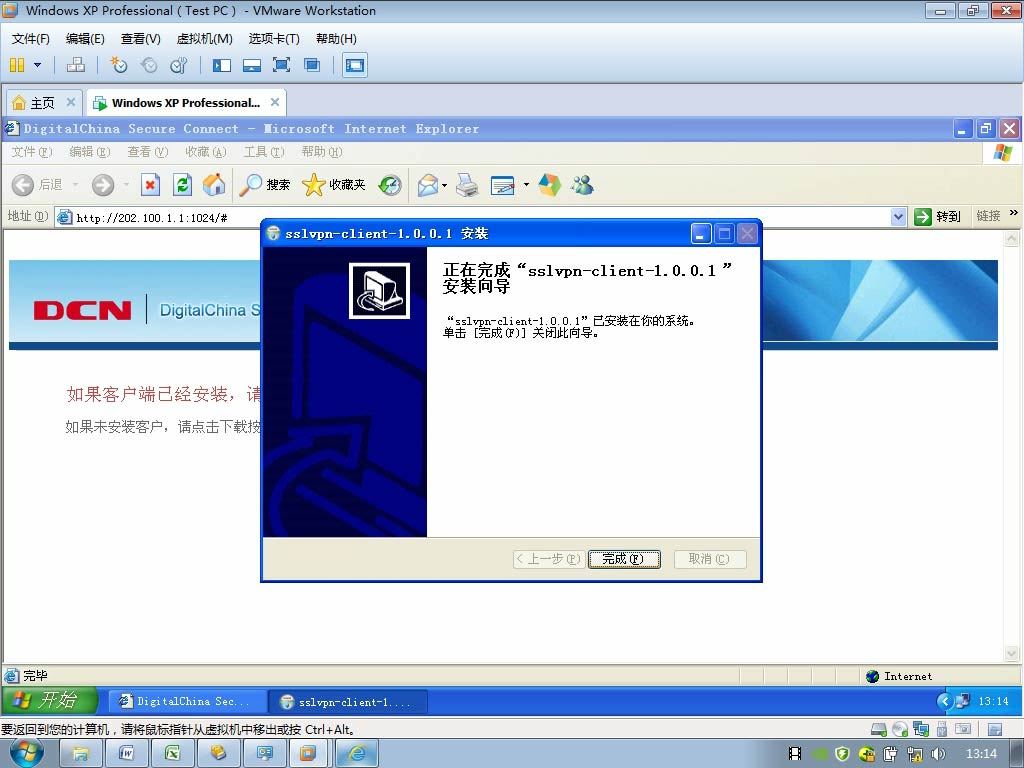Click the green shield security tray icon
The width and height of the screenshot is (1024, 768).
point(842,754)
